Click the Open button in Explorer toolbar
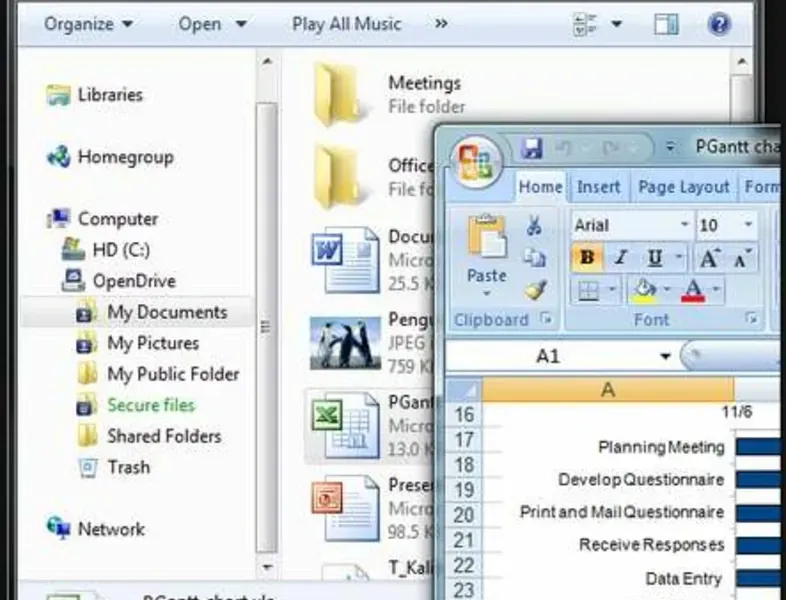This screenshot has height=600, width=786. (200, 24)
